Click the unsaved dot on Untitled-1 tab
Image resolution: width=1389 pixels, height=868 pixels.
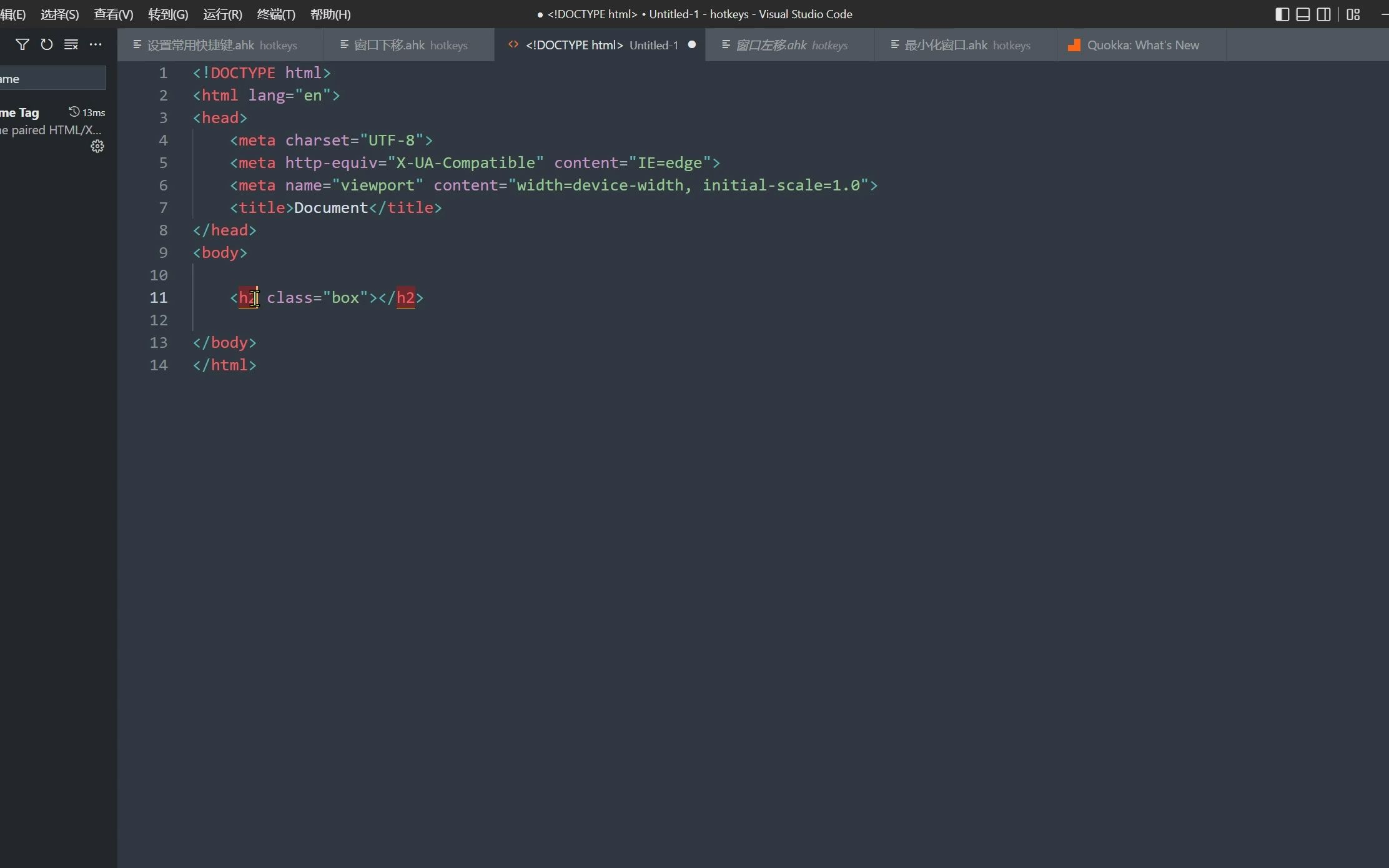(692, 44)
